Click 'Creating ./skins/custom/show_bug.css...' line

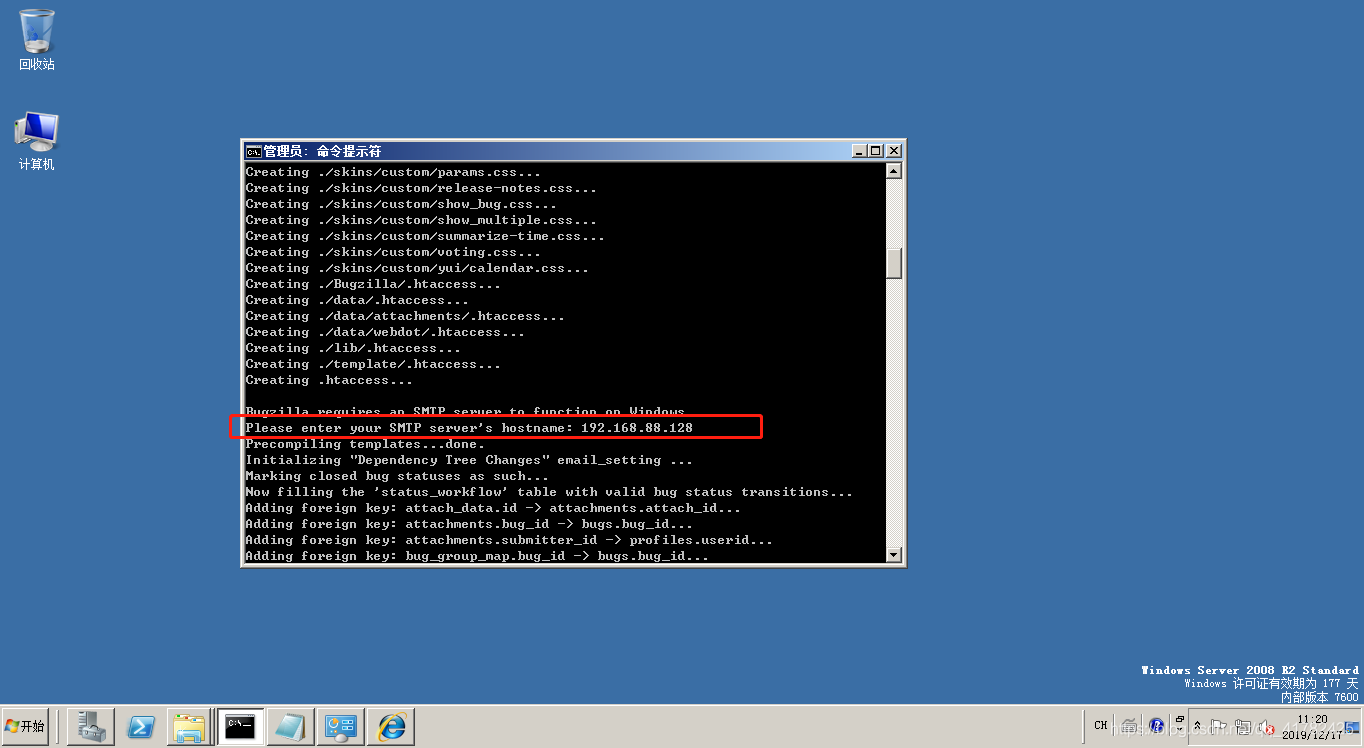401,204
